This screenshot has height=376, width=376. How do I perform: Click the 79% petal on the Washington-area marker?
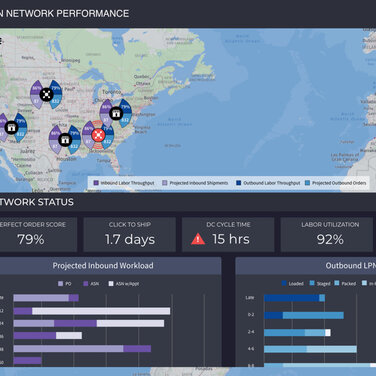tap(125, 107)
